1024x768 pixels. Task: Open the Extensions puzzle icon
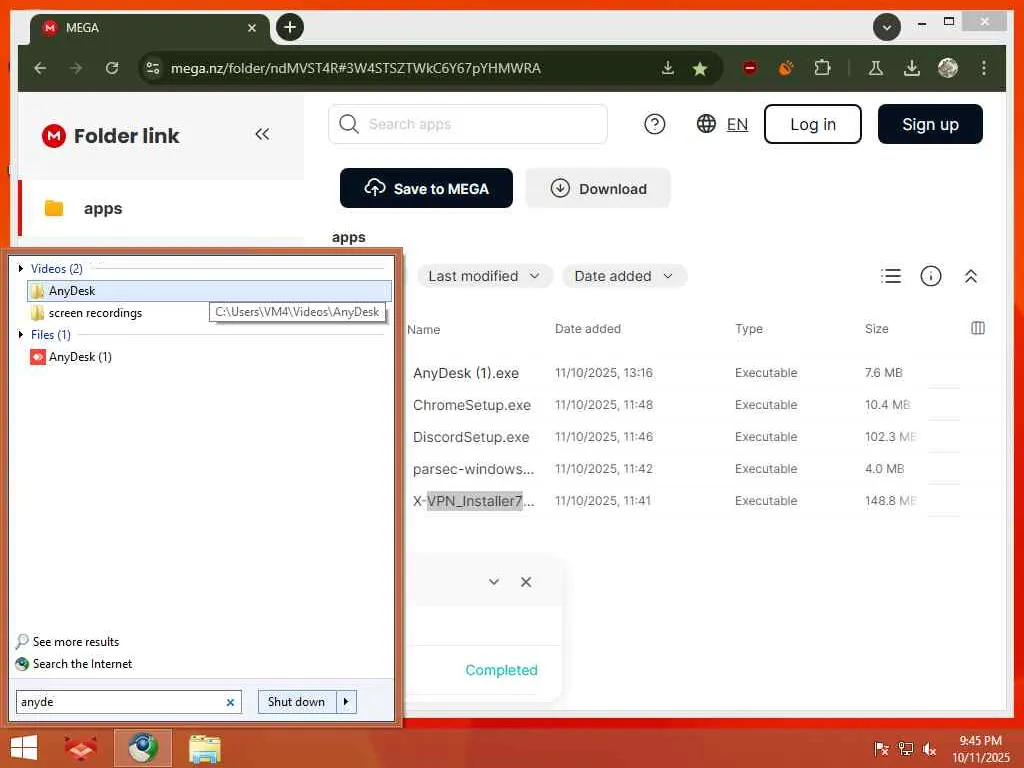click(x=822, y=67)
